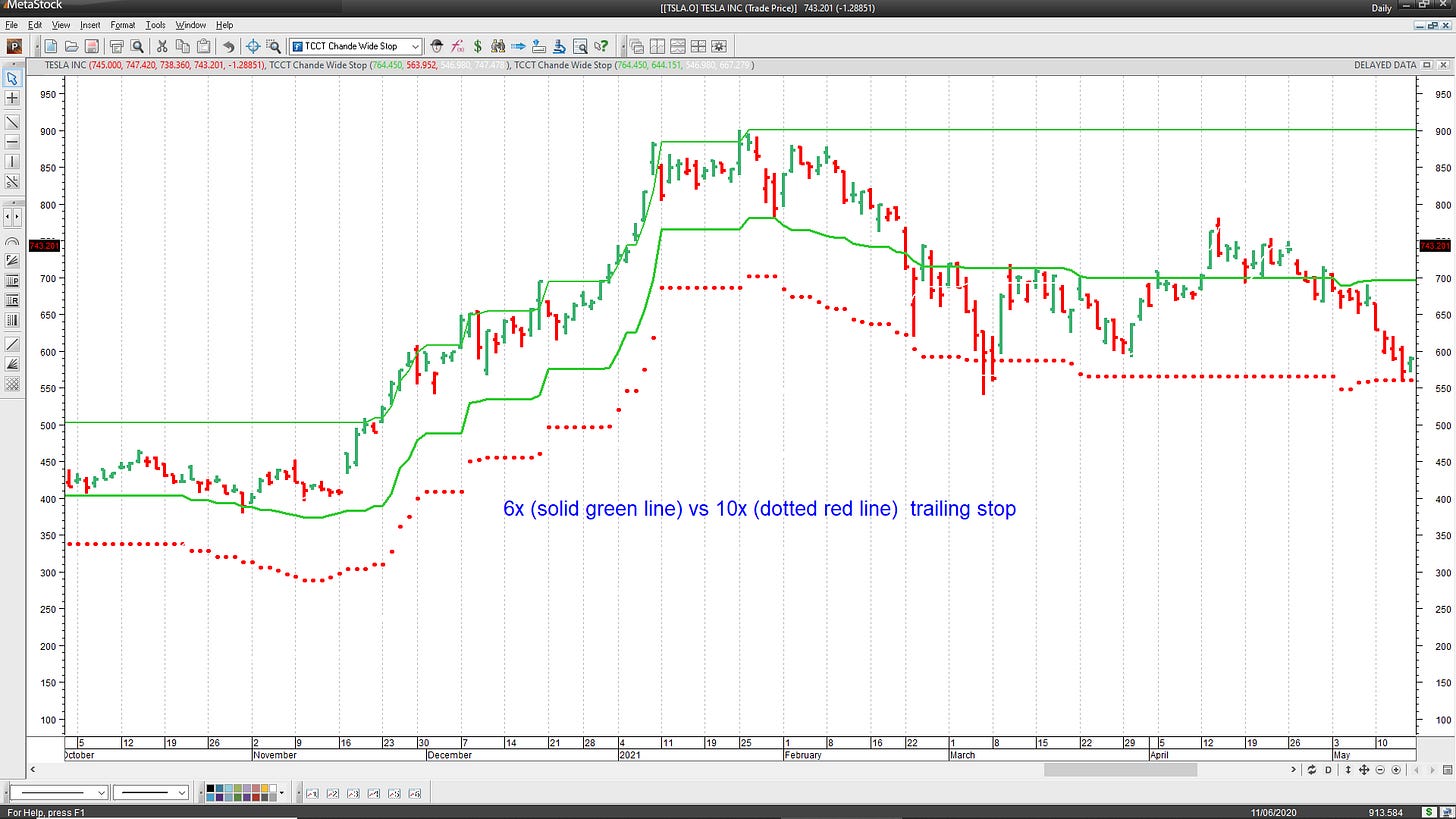Click the microscope icon in toolbar
The width and height of the screenshot is (1456, 819).
[x=559, y=46]
